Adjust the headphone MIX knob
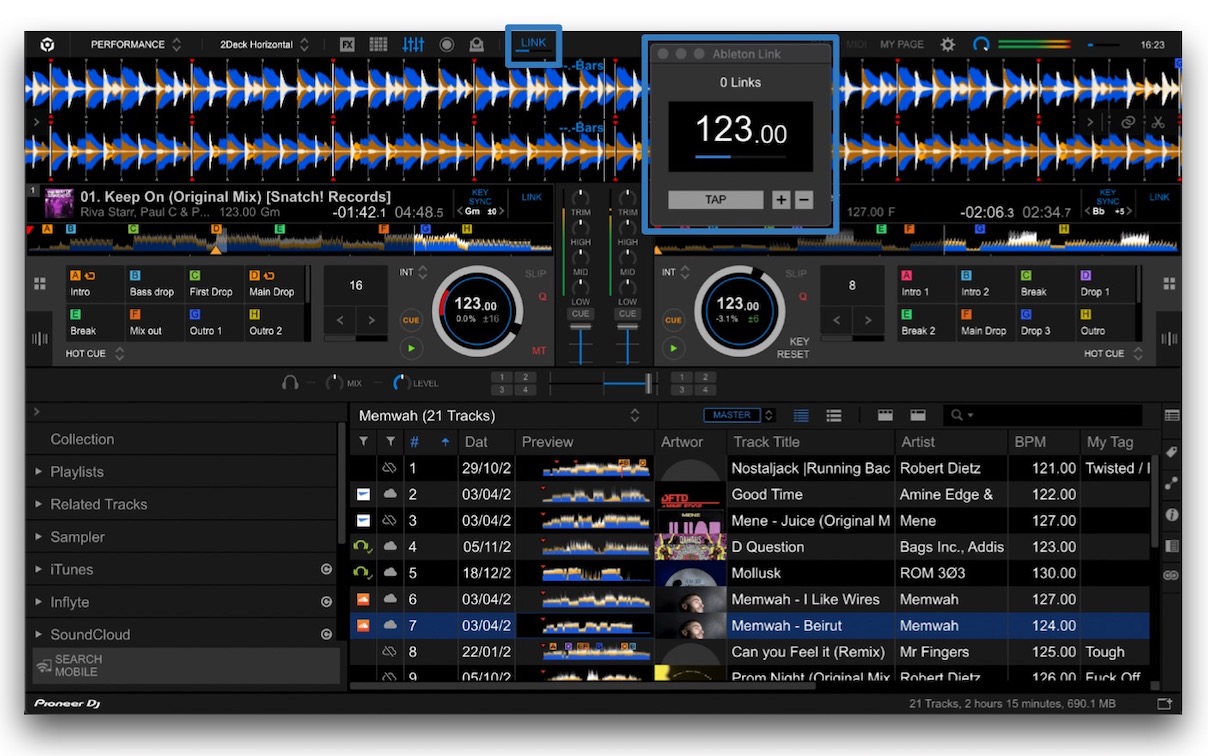 [336, 382]
